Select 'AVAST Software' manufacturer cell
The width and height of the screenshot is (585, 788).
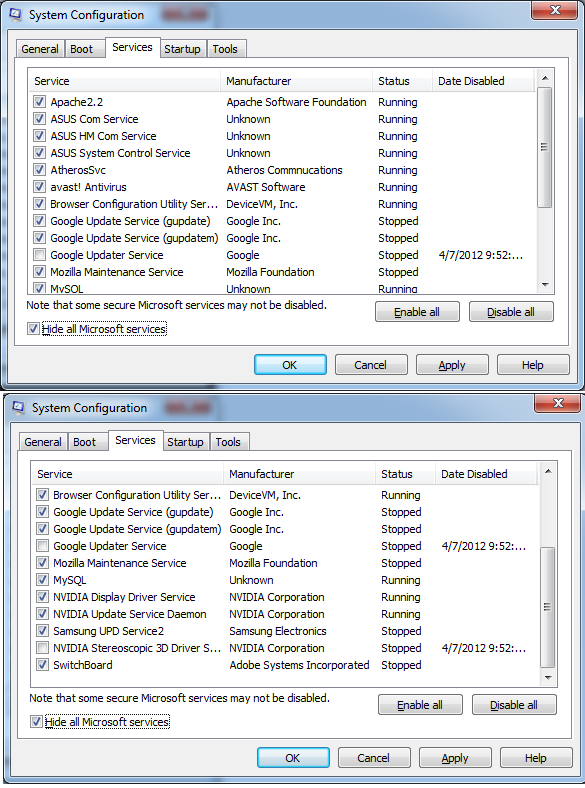tap(266, 187)
